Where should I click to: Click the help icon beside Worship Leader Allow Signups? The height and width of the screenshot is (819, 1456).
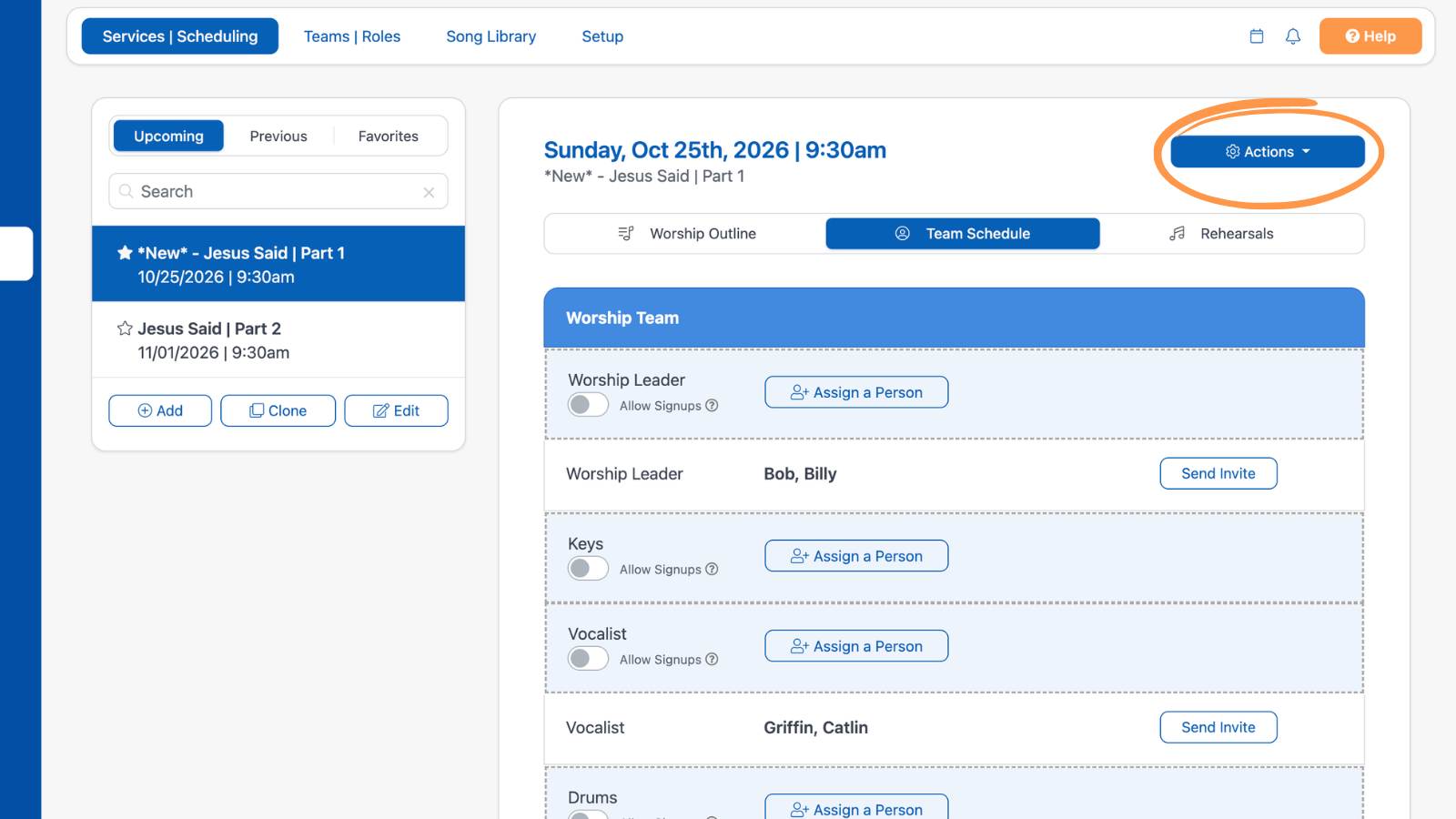(x=712, y=406)
